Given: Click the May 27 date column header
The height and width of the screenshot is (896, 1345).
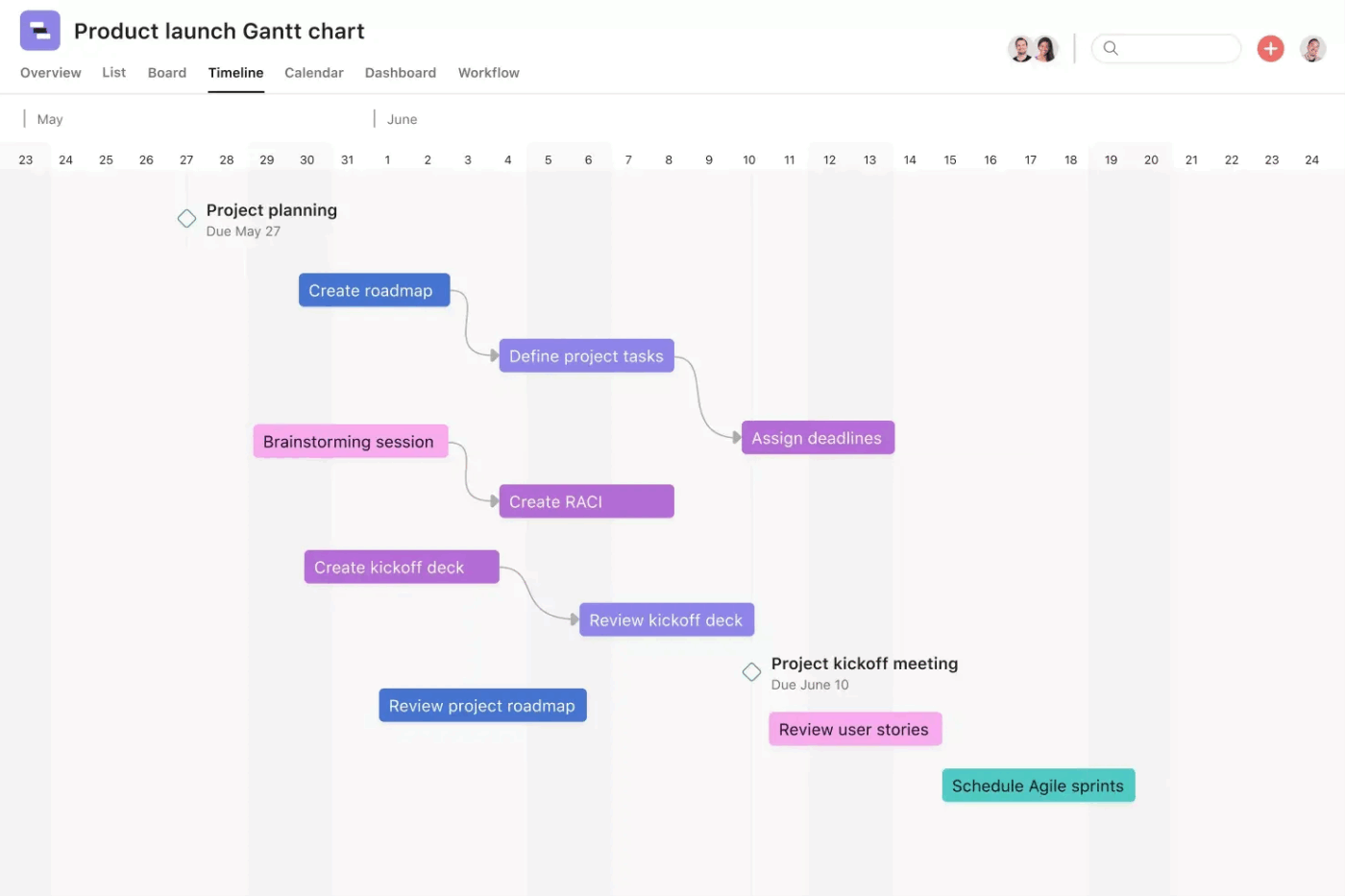Looking at the screenshot, I should [186, 159].
